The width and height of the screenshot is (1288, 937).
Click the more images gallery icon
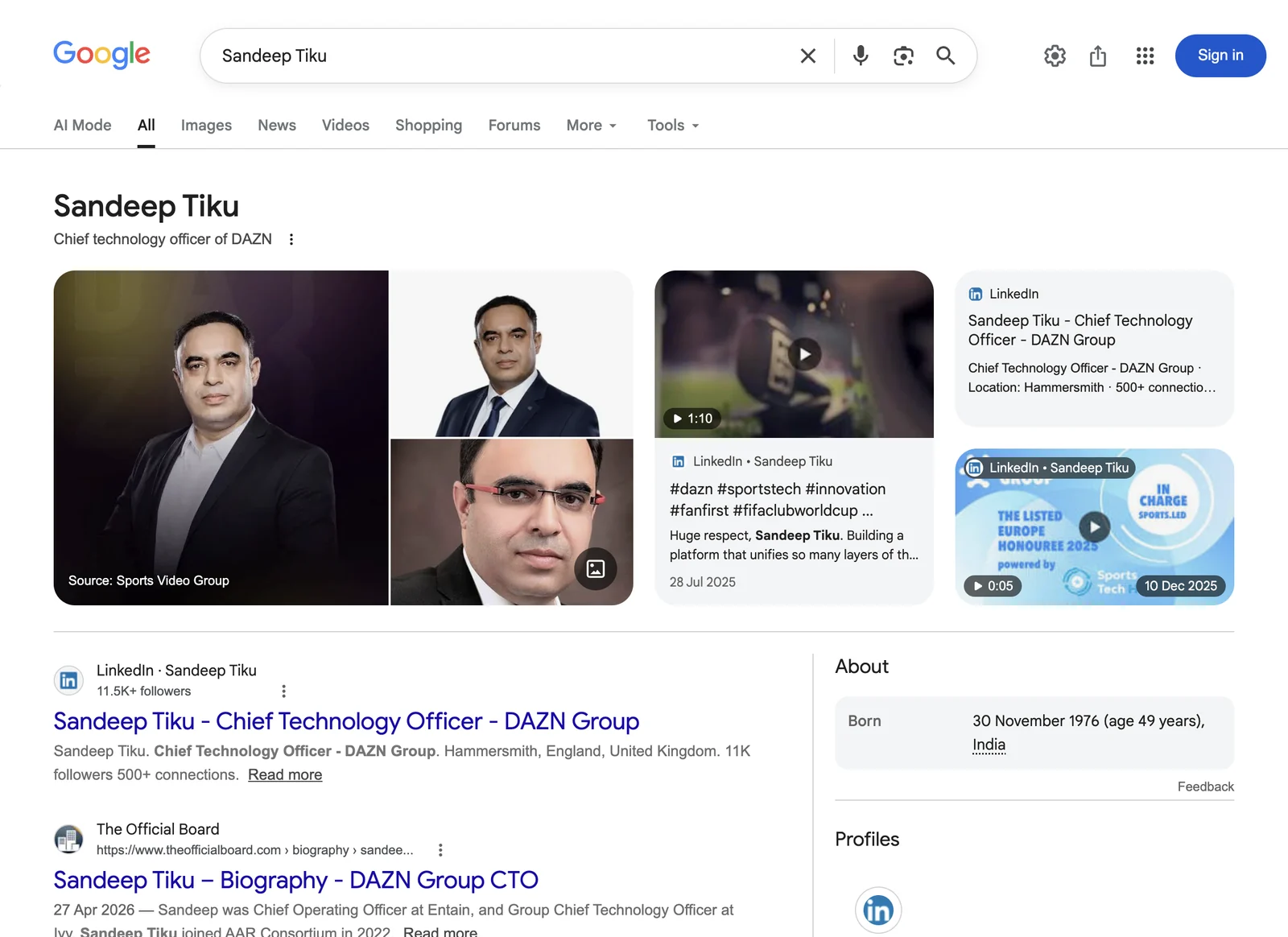596,569
